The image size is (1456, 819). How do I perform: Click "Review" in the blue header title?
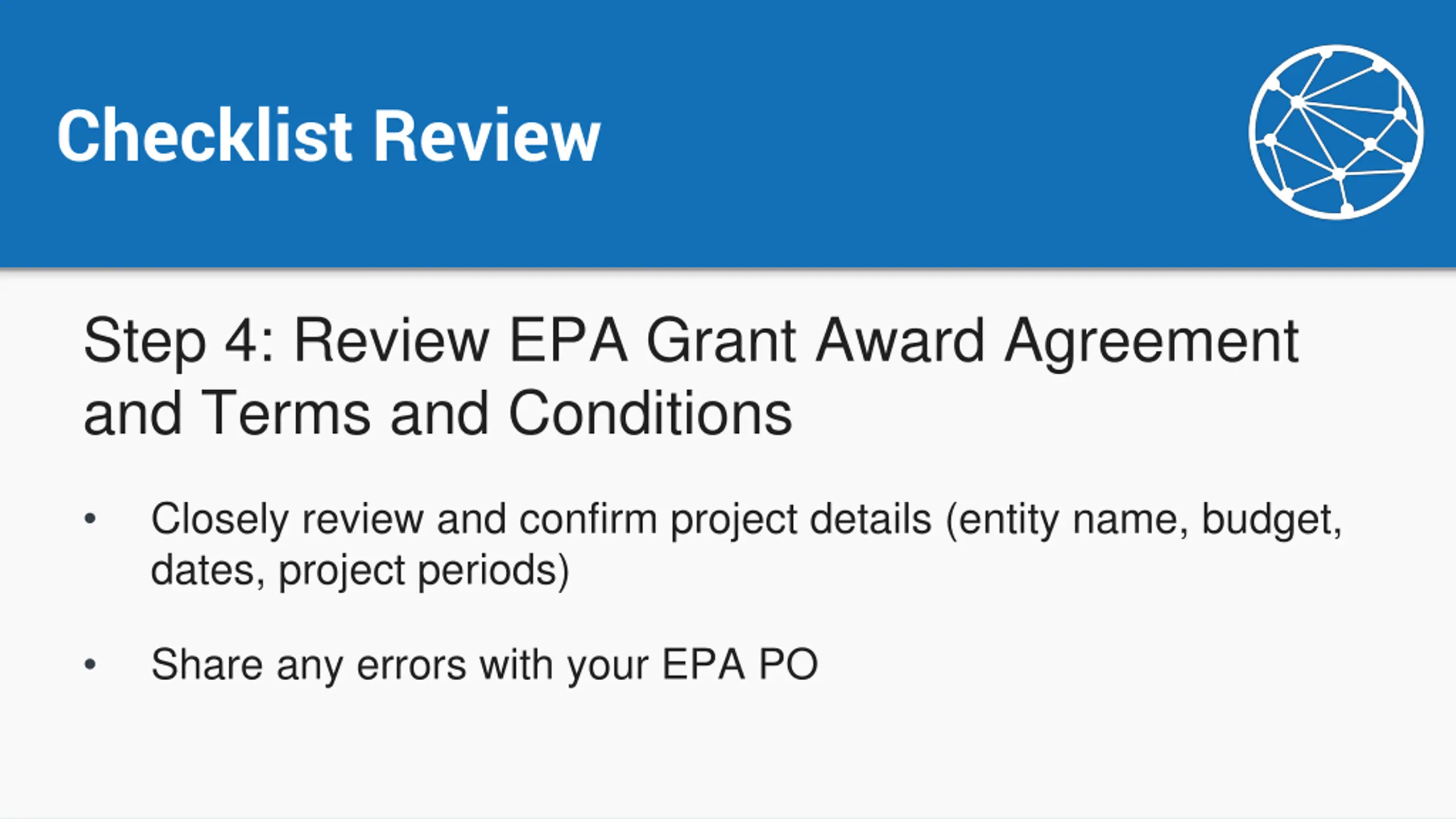click(486, 135)
